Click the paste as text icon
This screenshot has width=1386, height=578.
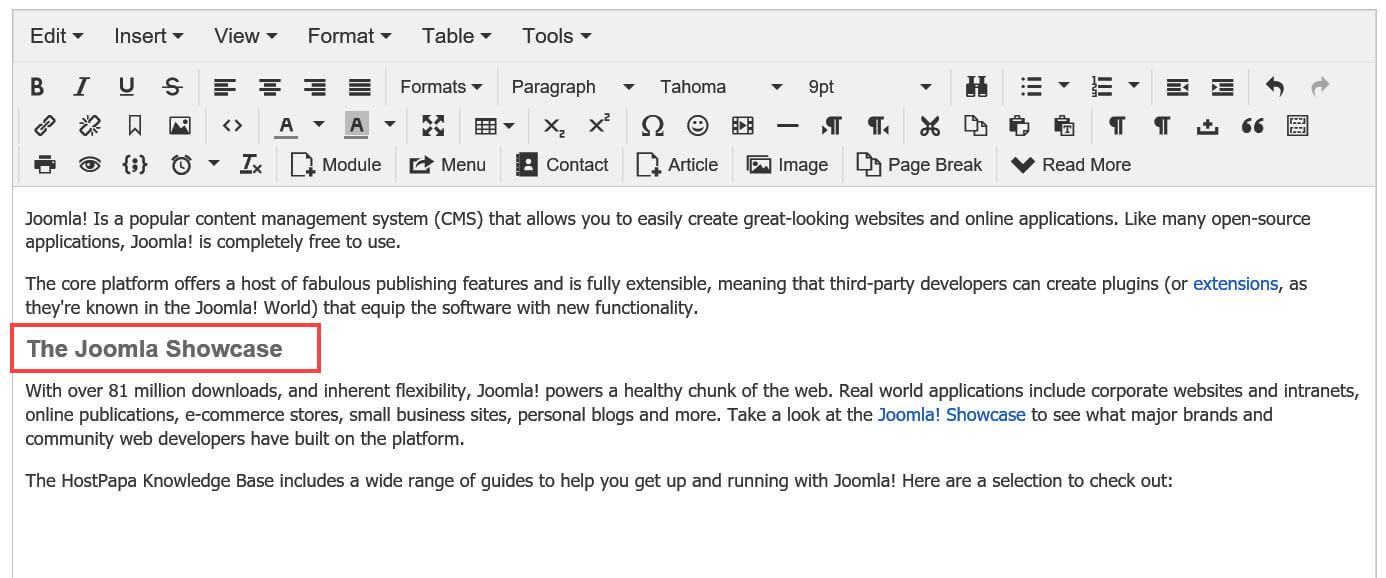pos(1064,126)
